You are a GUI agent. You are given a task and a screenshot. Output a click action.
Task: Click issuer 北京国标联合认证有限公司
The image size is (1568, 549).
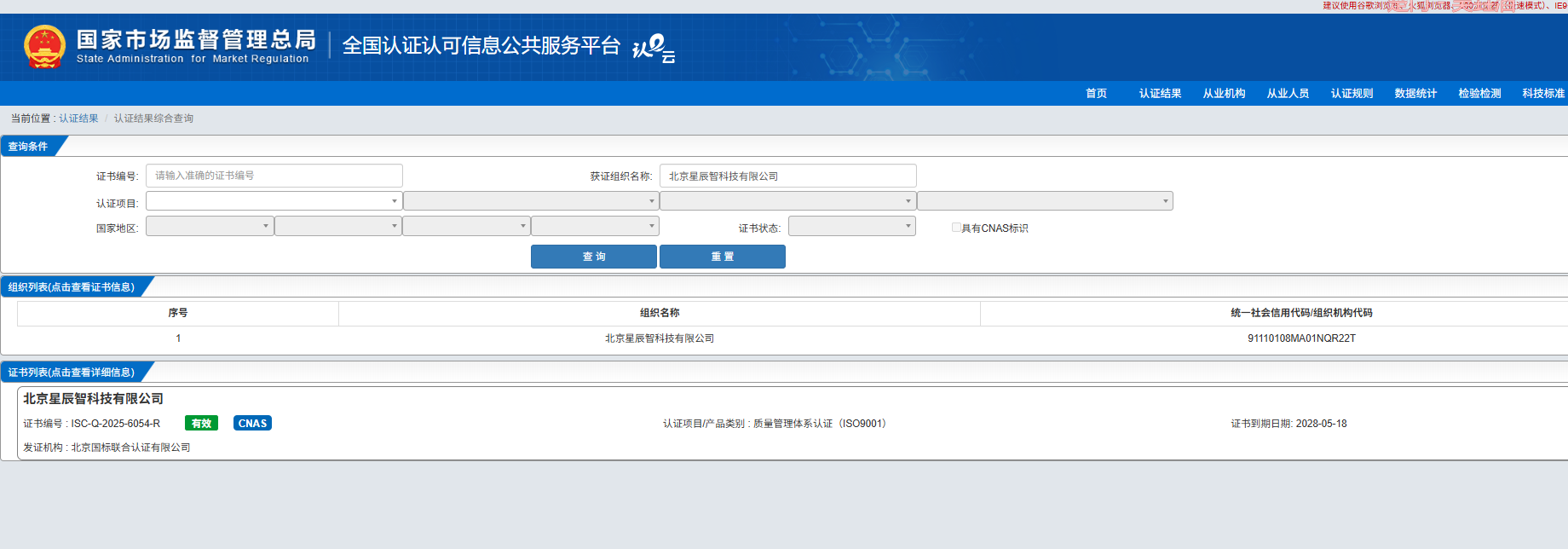pyautogui.click(x=130, y=448)
